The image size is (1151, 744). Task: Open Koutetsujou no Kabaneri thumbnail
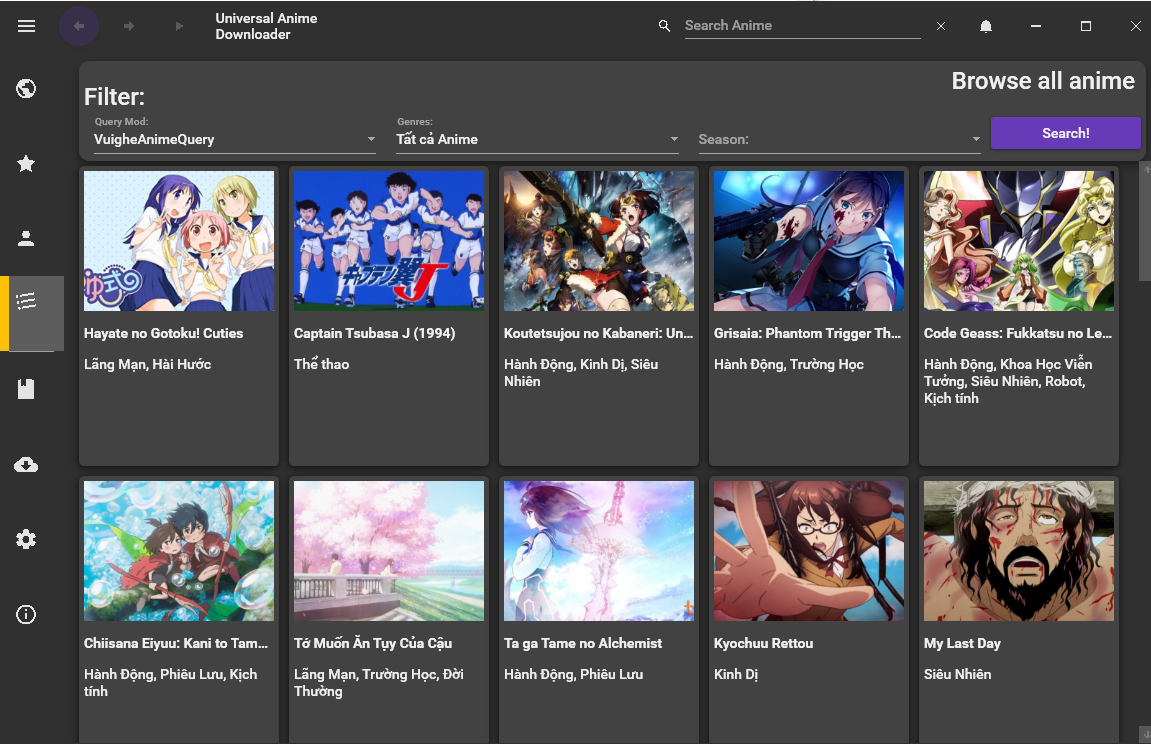[x=599, y=241]
